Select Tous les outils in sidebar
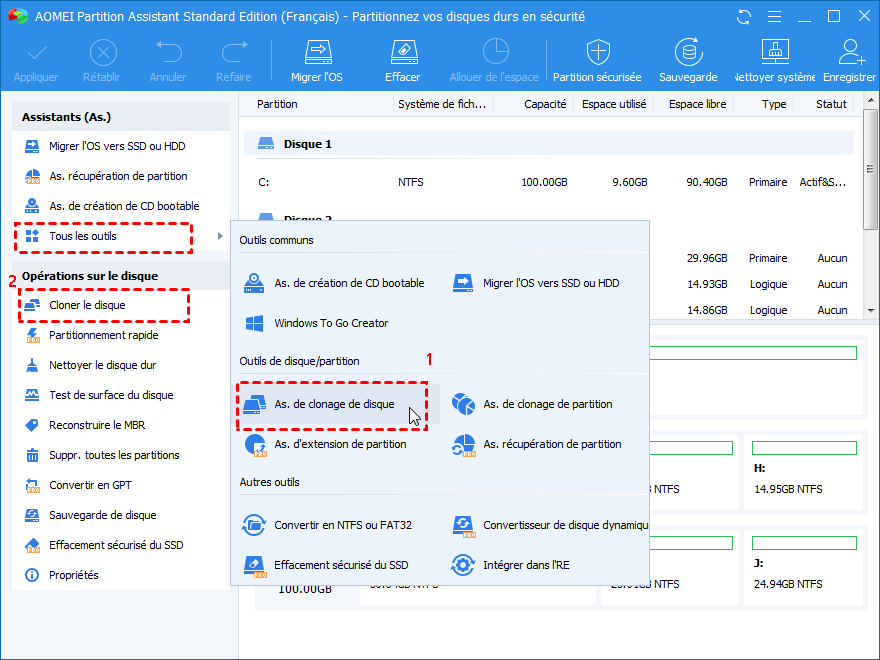This screenshot has width=880, height=660. click(82, 236)
